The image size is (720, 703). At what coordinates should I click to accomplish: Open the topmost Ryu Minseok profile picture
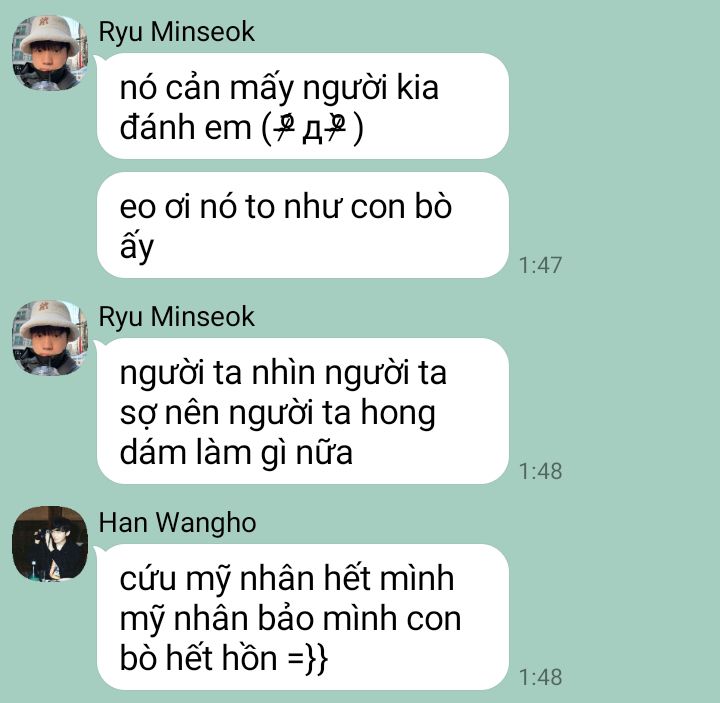click(50, 52)
